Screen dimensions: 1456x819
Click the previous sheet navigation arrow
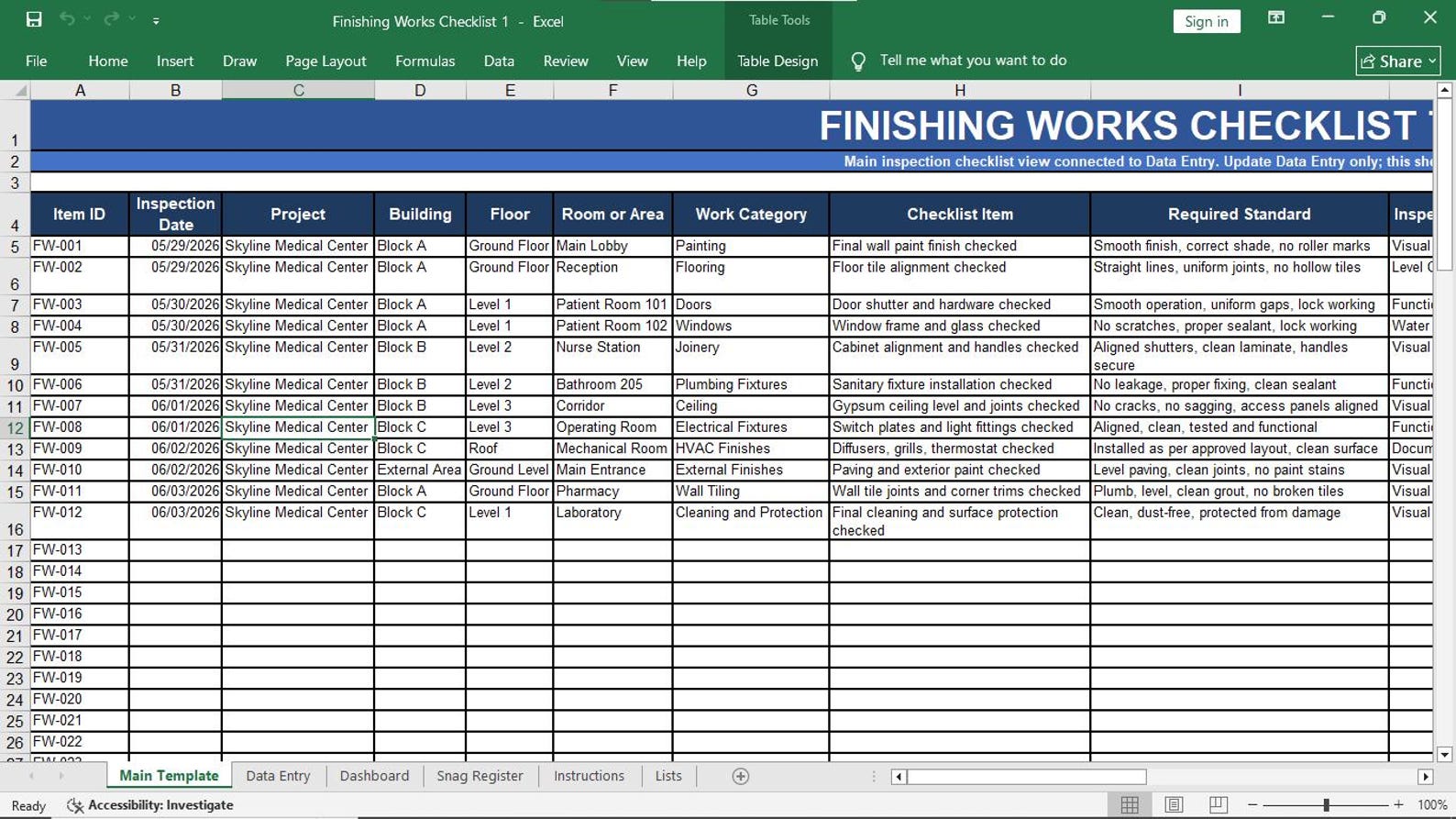(x=32, y=776)
